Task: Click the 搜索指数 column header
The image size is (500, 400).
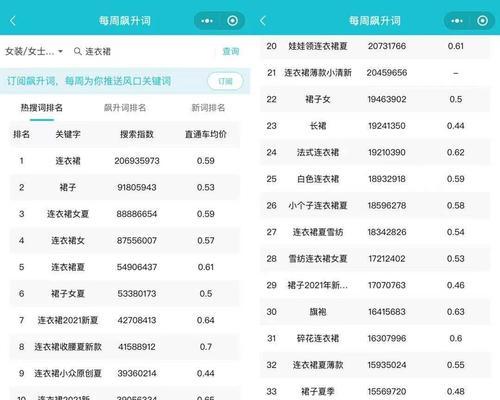Action: pyautogui.click(x=137, y=134)
